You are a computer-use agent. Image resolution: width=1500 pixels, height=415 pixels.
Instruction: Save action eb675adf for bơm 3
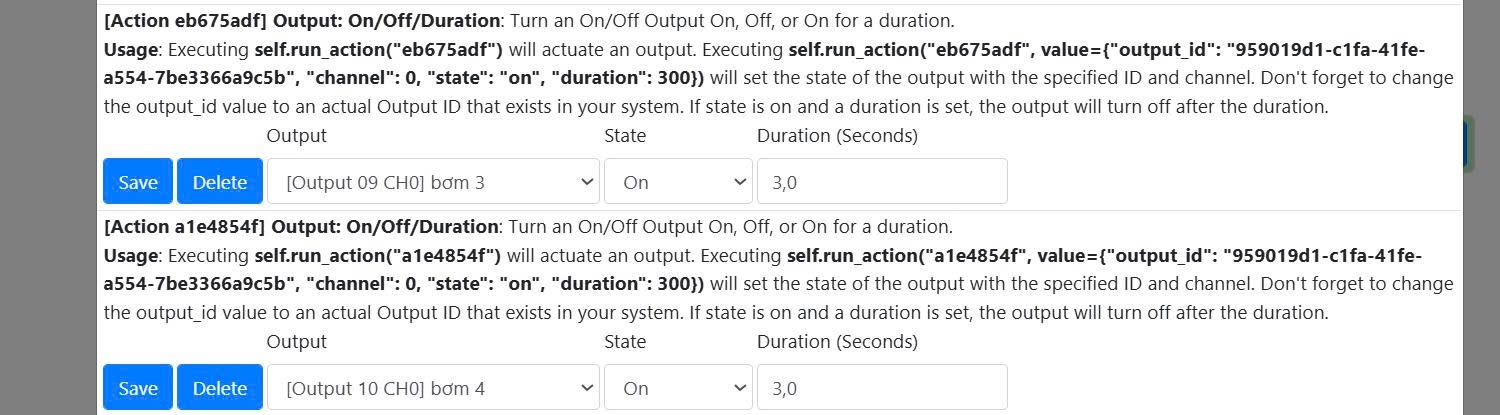pos(138,182)
